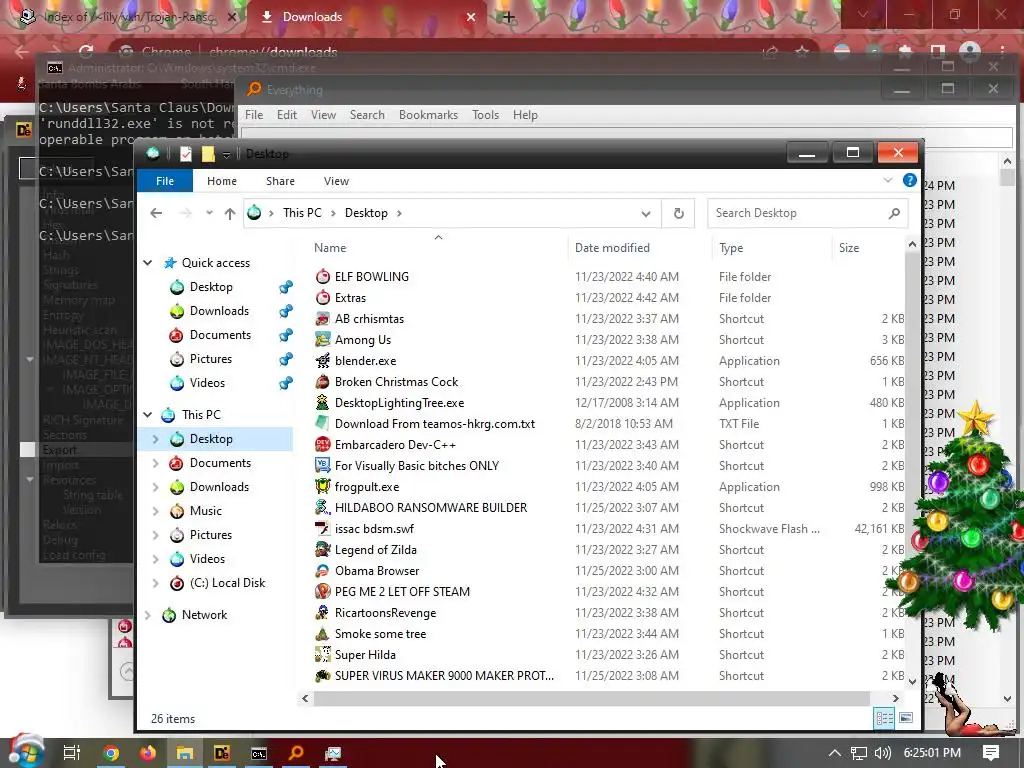Screen dimensions: 1024x768
Task: Open the notification center icon
Action: coord(991,752)
